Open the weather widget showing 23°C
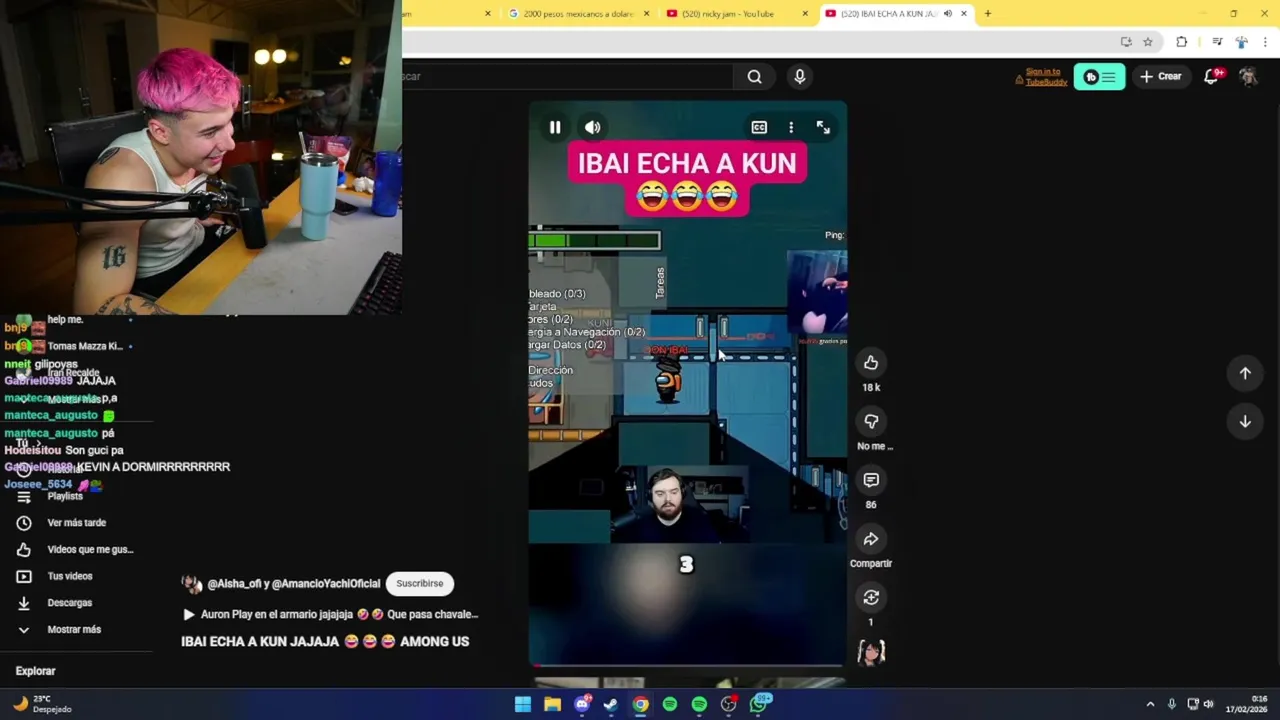The width and height of the screenshot is (1280, 720). pyautogui.click(x=43, y=704)
